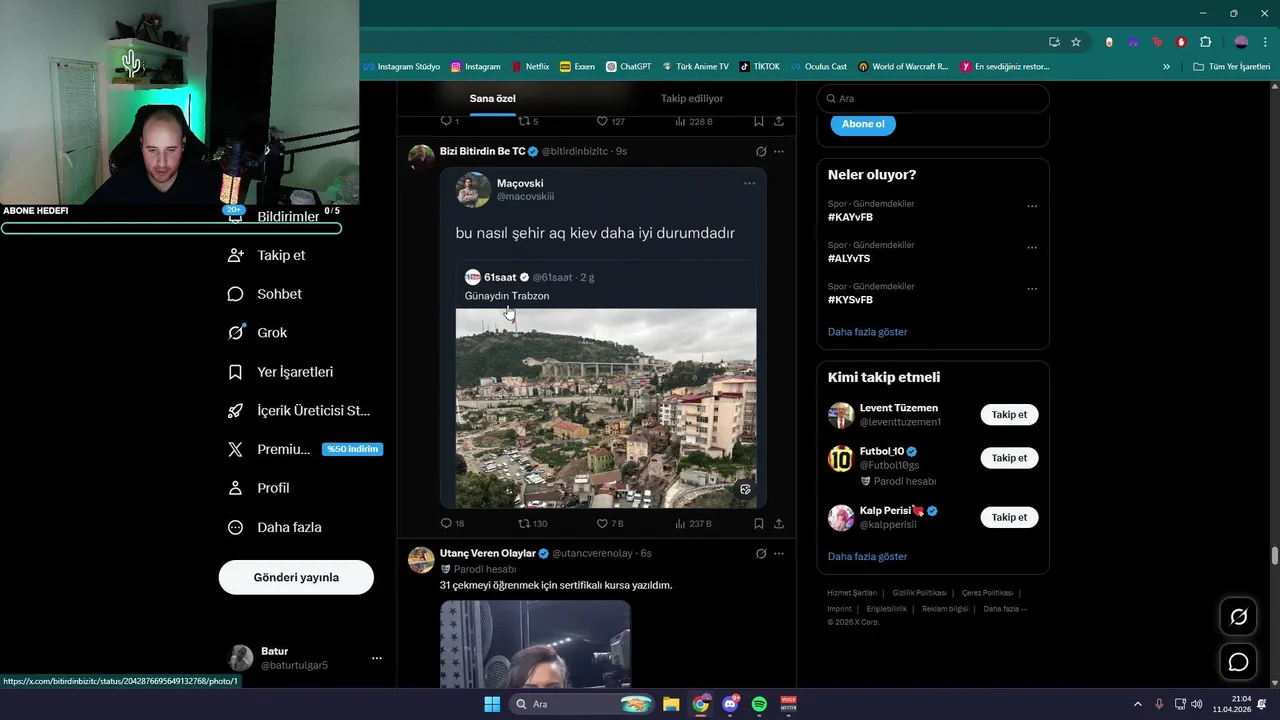
Task: Open İçerik Üreticisi Stüdyosu in the sidebar
Action: (299, 411)
